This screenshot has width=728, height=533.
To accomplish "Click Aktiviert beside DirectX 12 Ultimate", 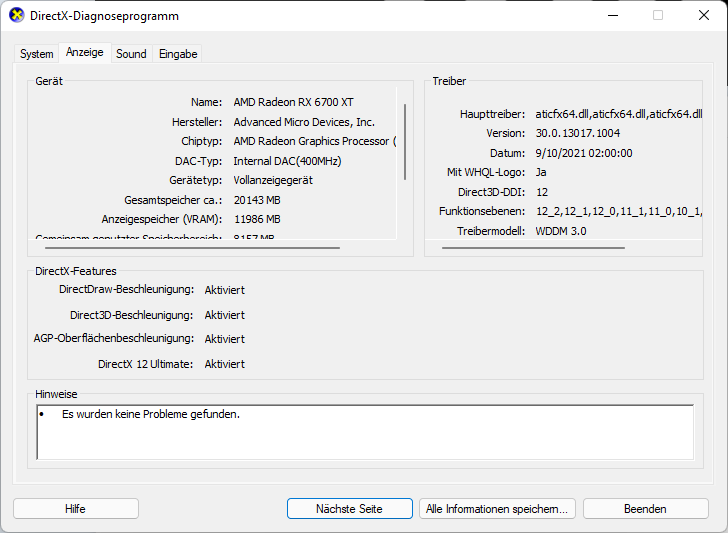I will (225, 364).
